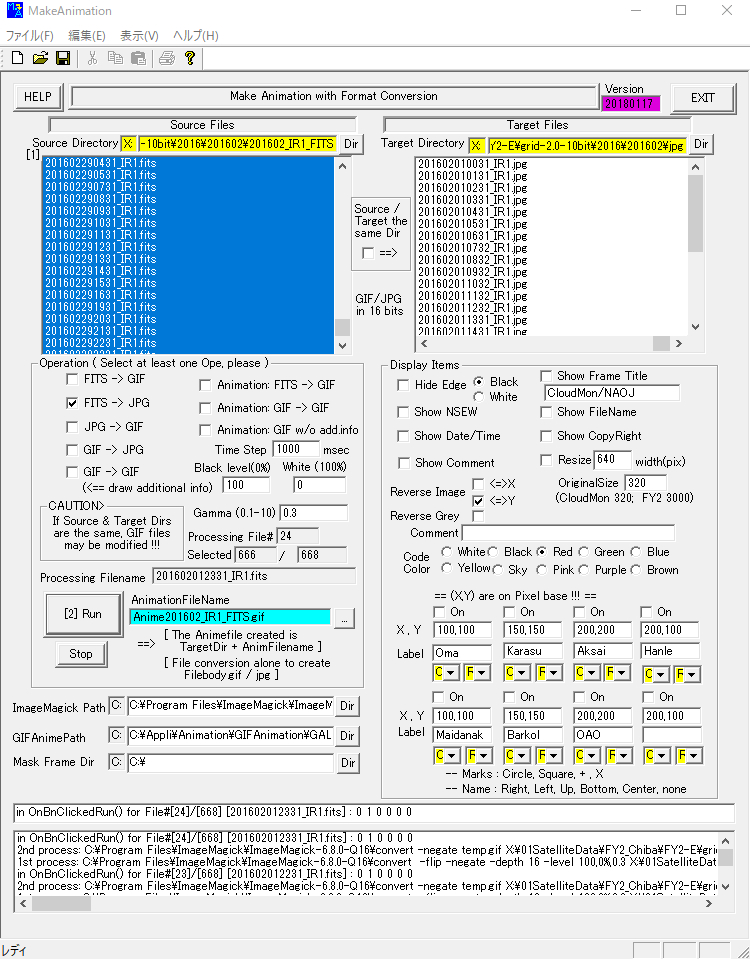Open the ファイル(F) menu
Viewport: 750px width, 959px height.
(x=30, y=36)
